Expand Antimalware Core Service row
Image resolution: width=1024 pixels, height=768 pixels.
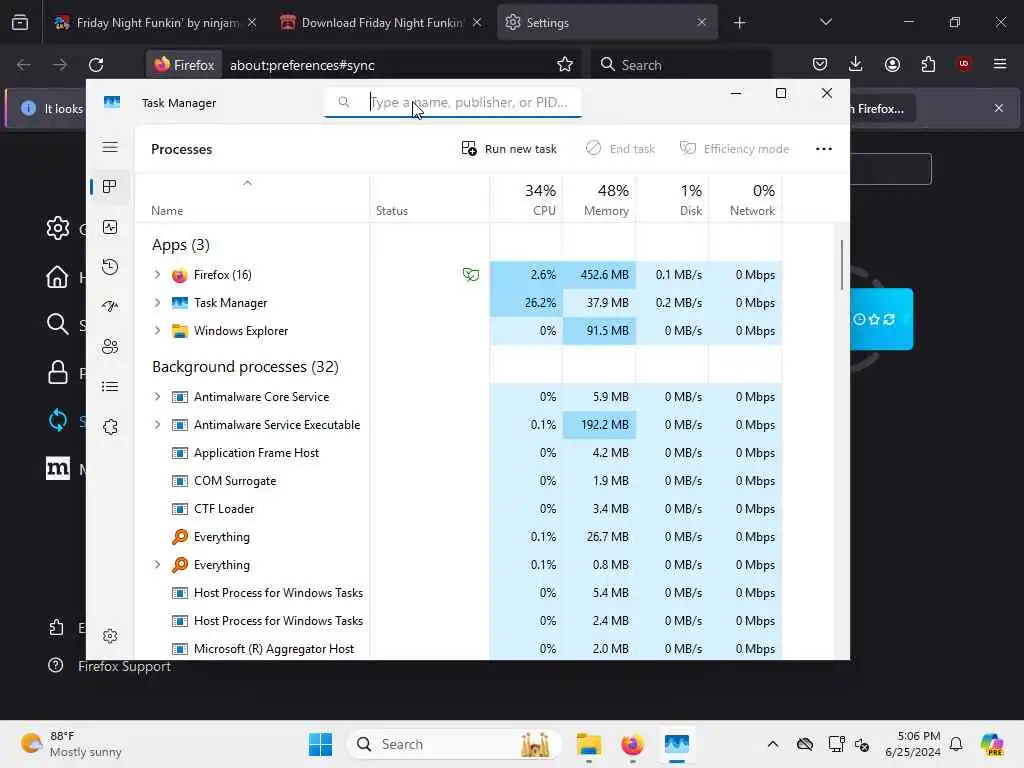157,397
